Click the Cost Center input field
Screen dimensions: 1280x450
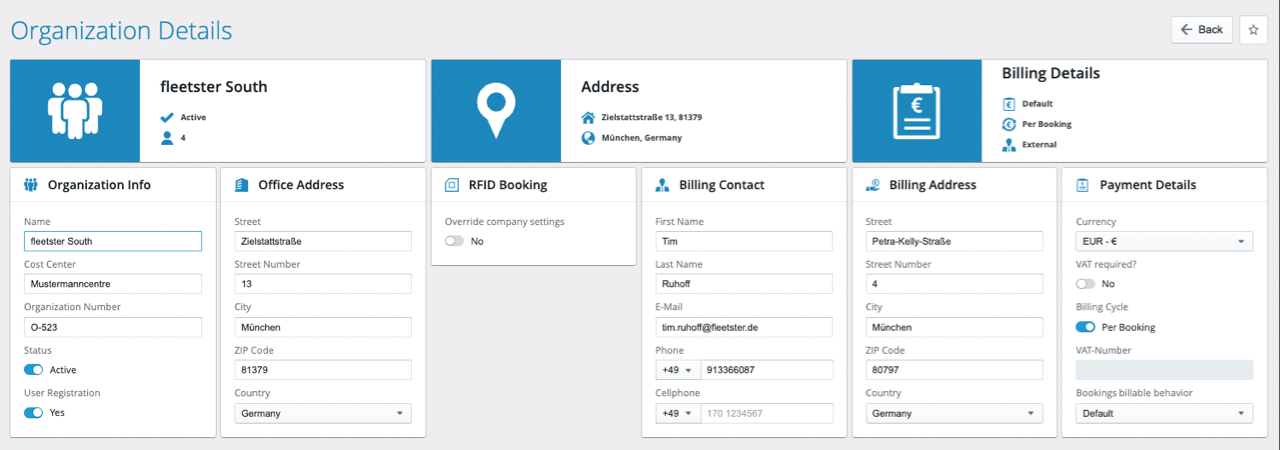click(113, 284)
